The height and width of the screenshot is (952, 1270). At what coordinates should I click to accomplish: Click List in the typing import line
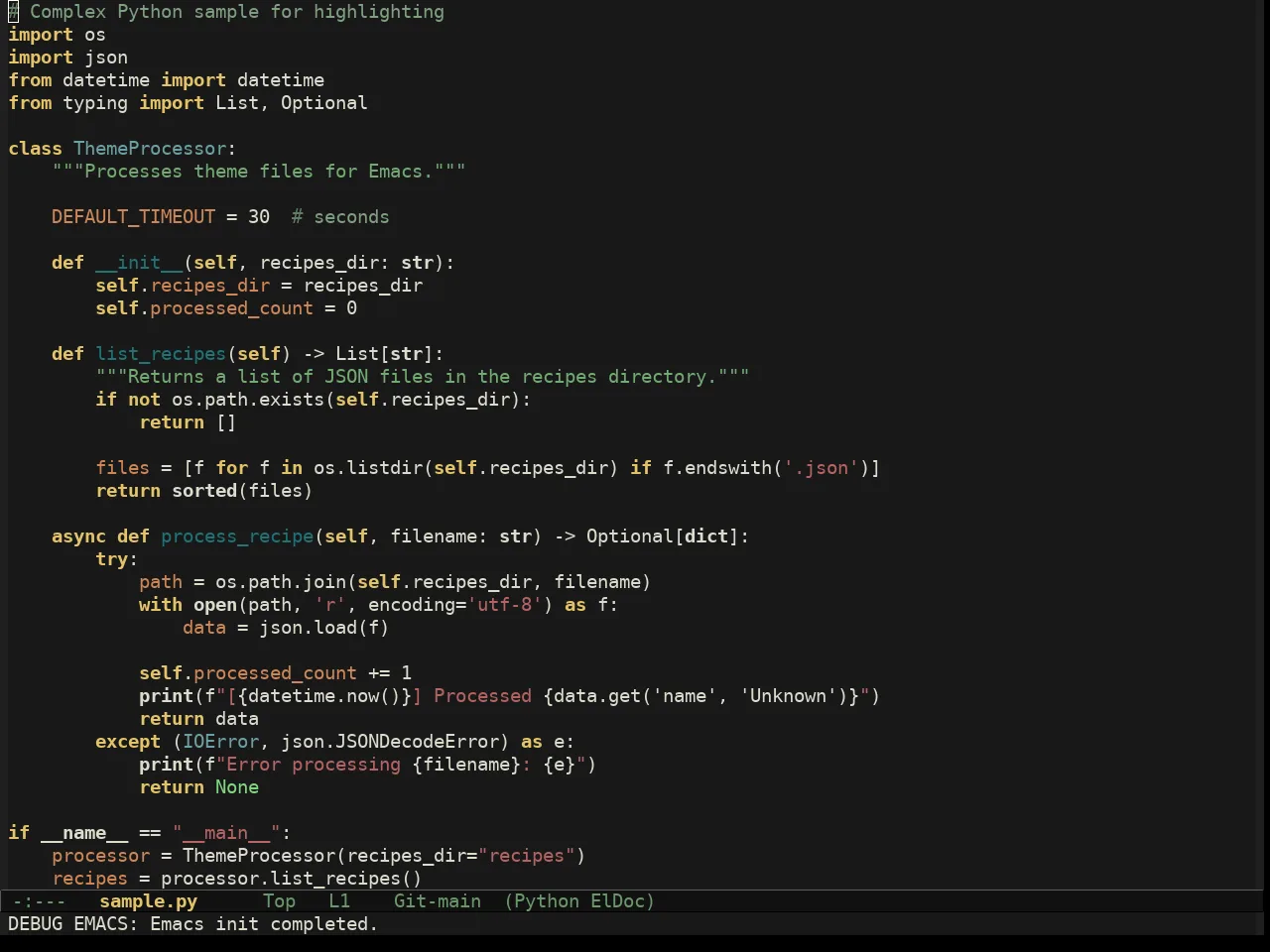[237, 103]
